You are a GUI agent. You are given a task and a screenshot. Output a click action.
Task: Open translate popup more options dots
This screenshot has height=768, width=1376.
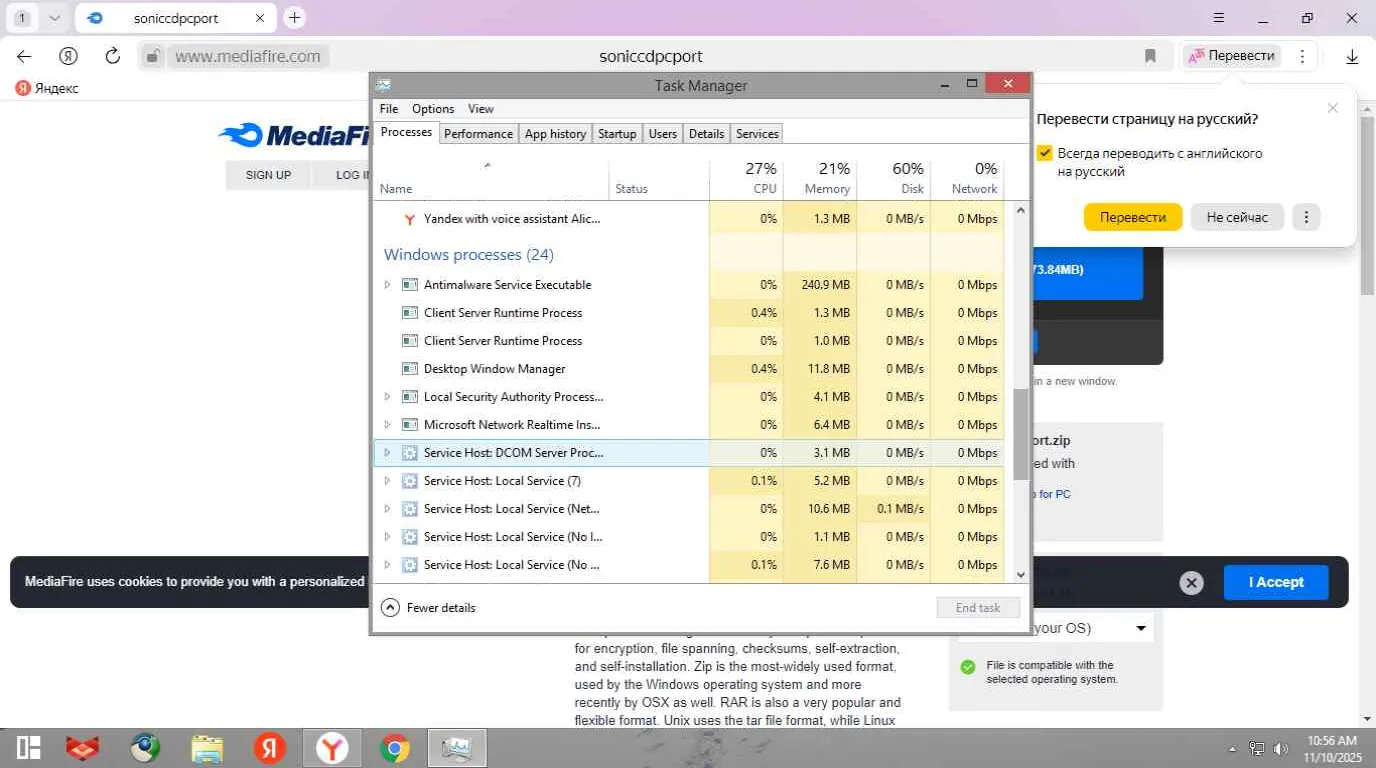click(x=1306, y=217)
